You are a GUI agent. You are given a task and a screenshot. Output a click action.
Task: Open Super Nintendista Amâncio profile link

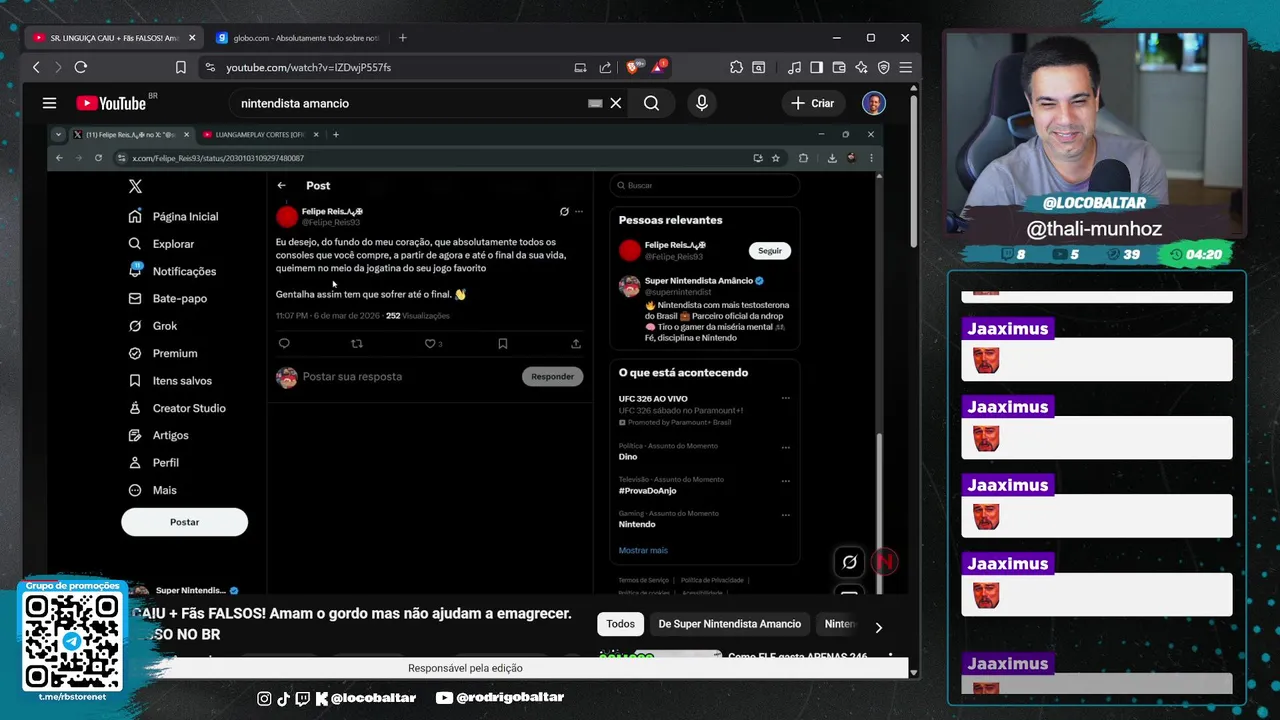click(x=699, y=281)
